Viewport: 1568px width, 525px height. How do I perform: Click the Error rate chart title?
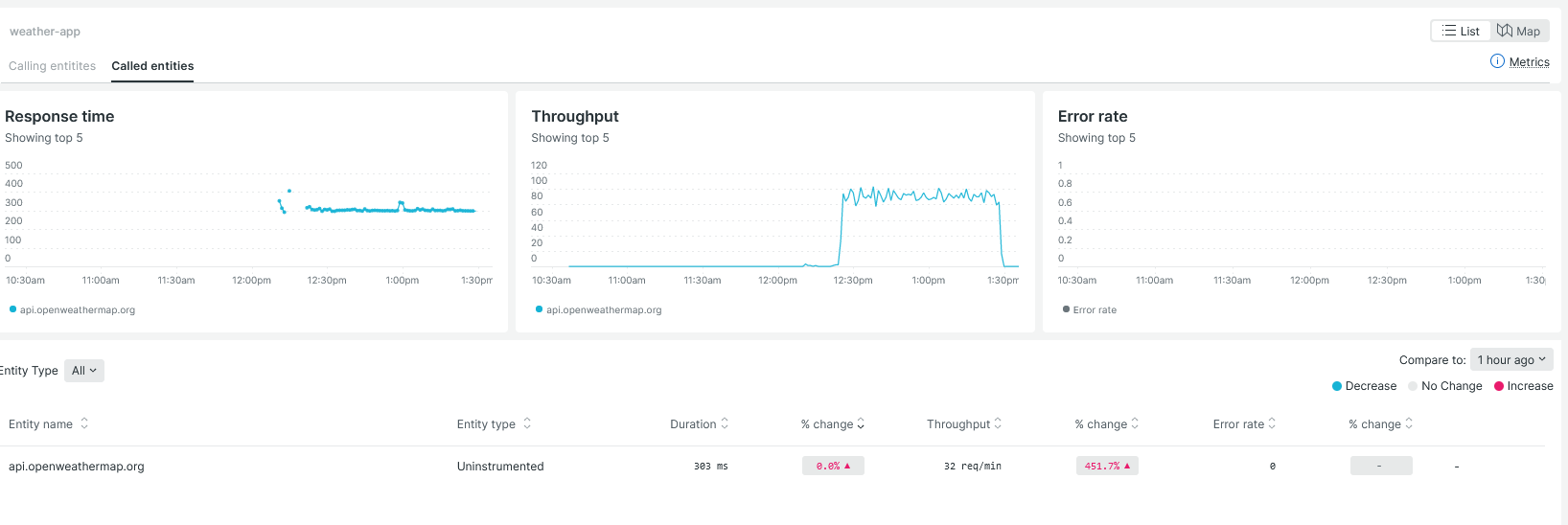pos(1093,116)
